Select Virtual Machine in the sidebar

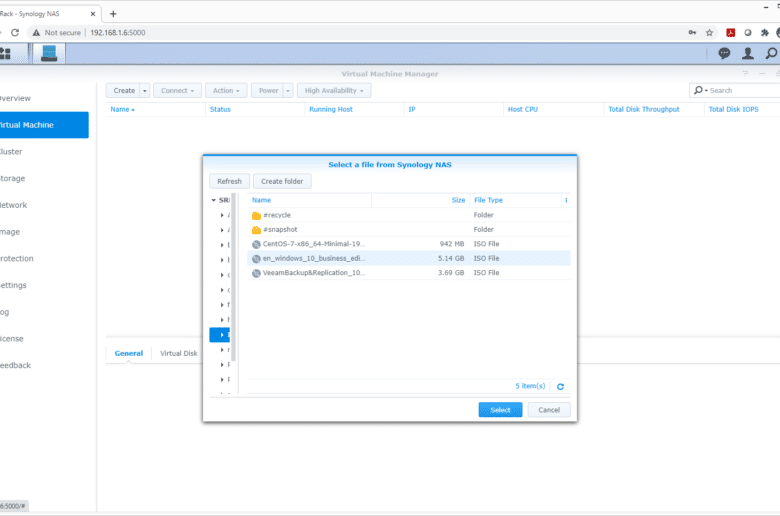(x=44, y=125)
